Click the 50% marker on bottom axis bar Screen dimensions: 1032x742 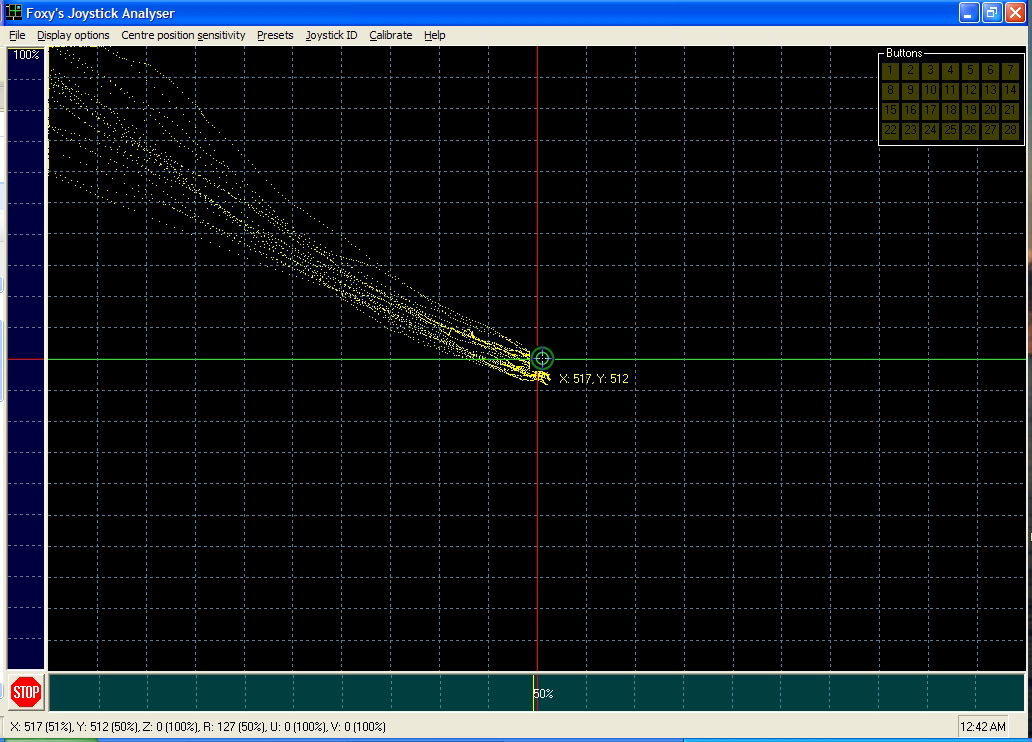point(543,693)
